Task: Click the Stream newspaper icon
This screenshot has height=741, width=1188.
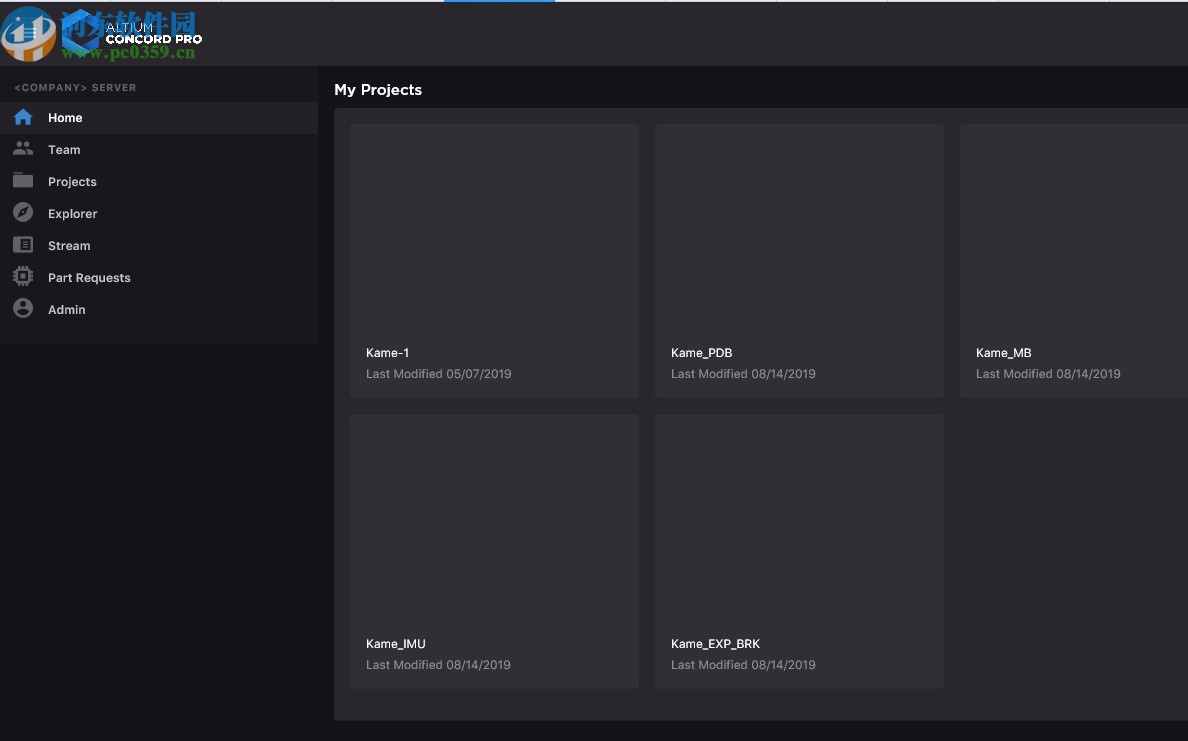Action: click(23, 245)
